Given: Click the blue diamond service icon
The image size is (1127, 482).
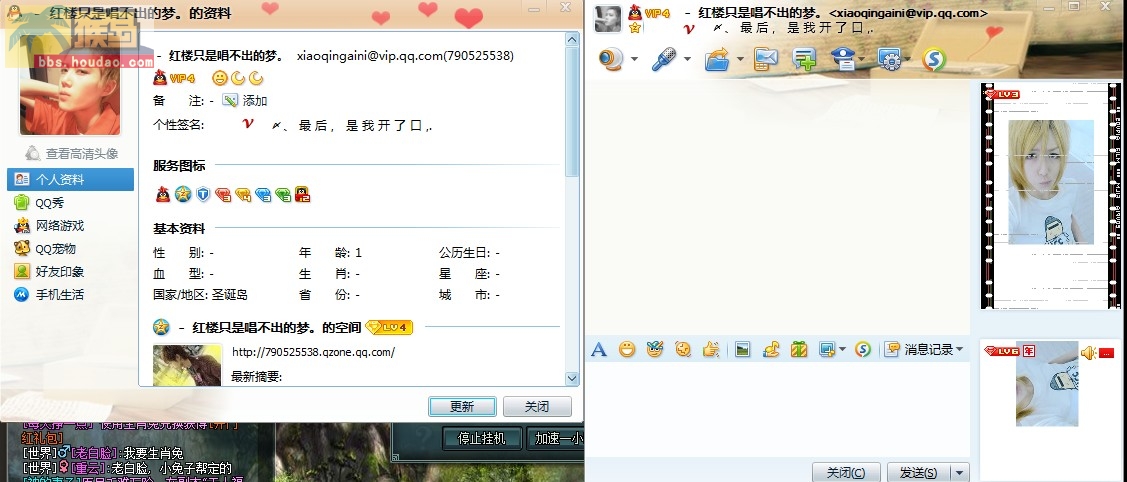Looking at the screenshot, I should [263, 194].
